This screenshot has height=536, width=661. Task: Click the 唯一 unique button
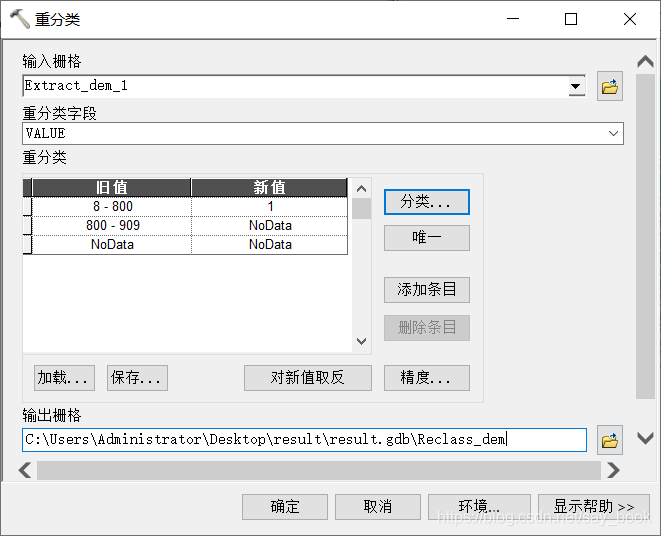pos(427,238)
